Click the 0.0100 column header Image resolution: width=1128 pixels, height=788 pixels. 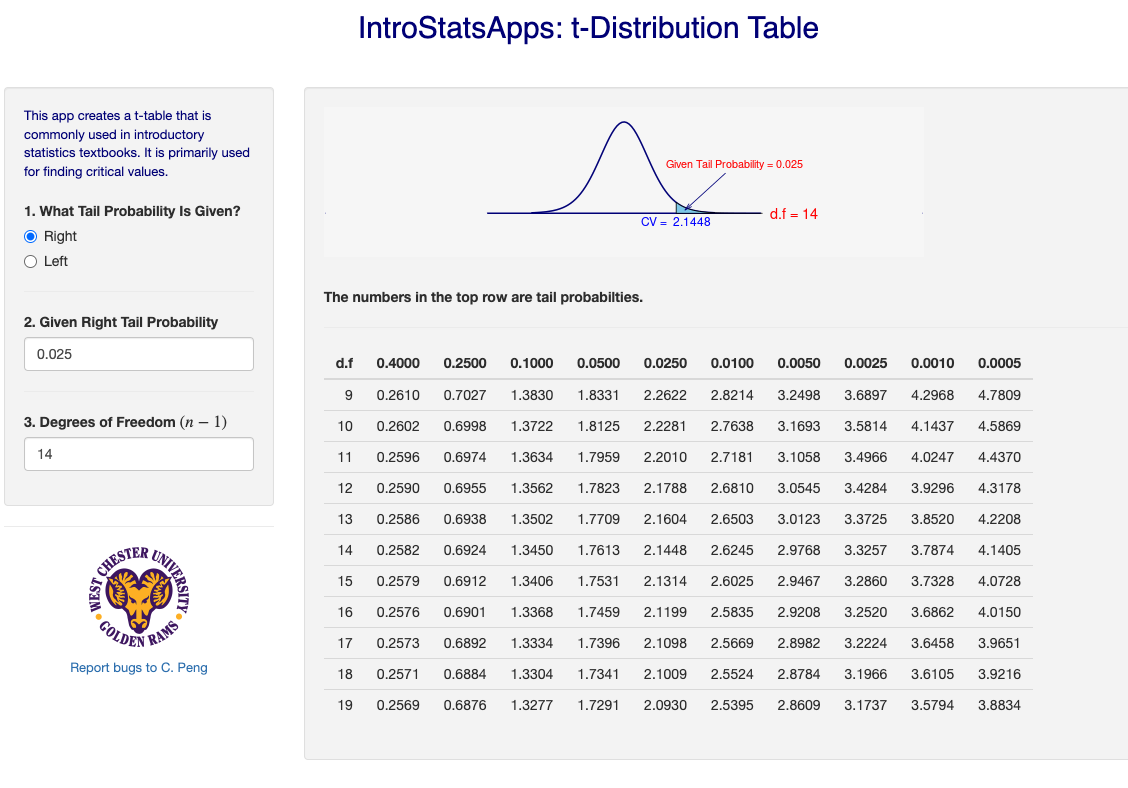(x=732, y=363)
